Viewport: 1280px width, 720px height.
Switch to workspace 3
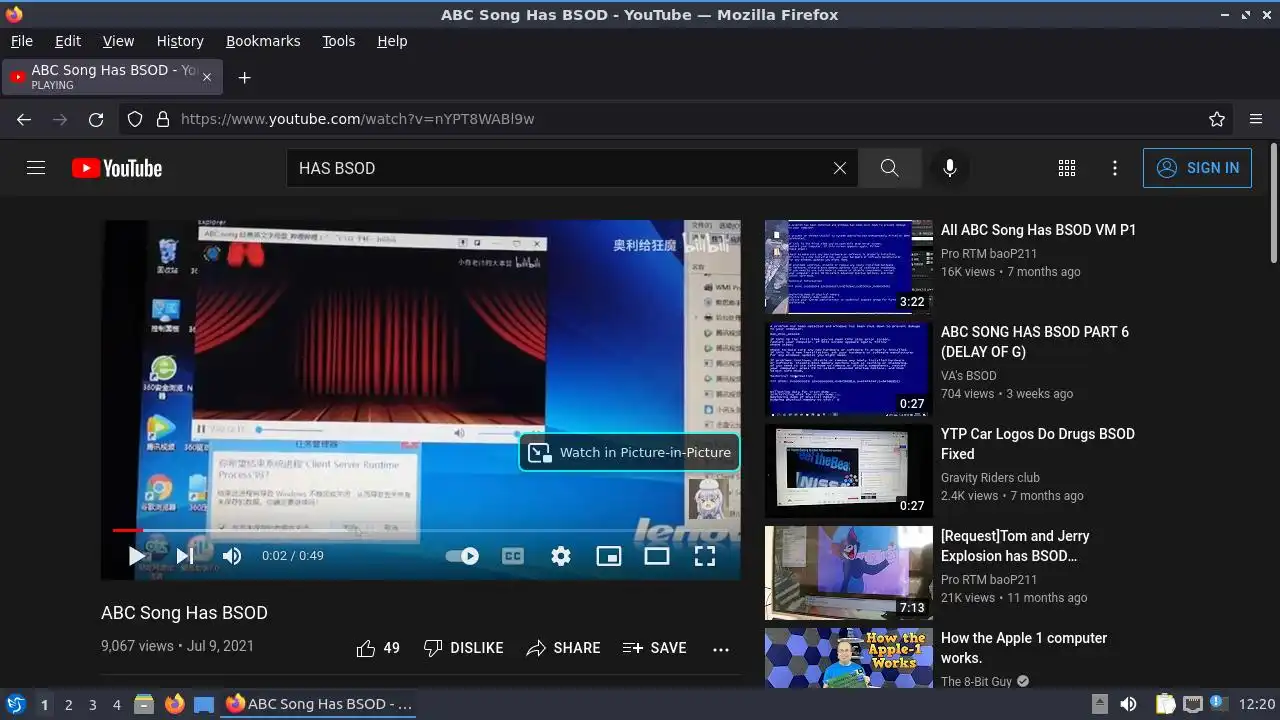coord(92,705)
